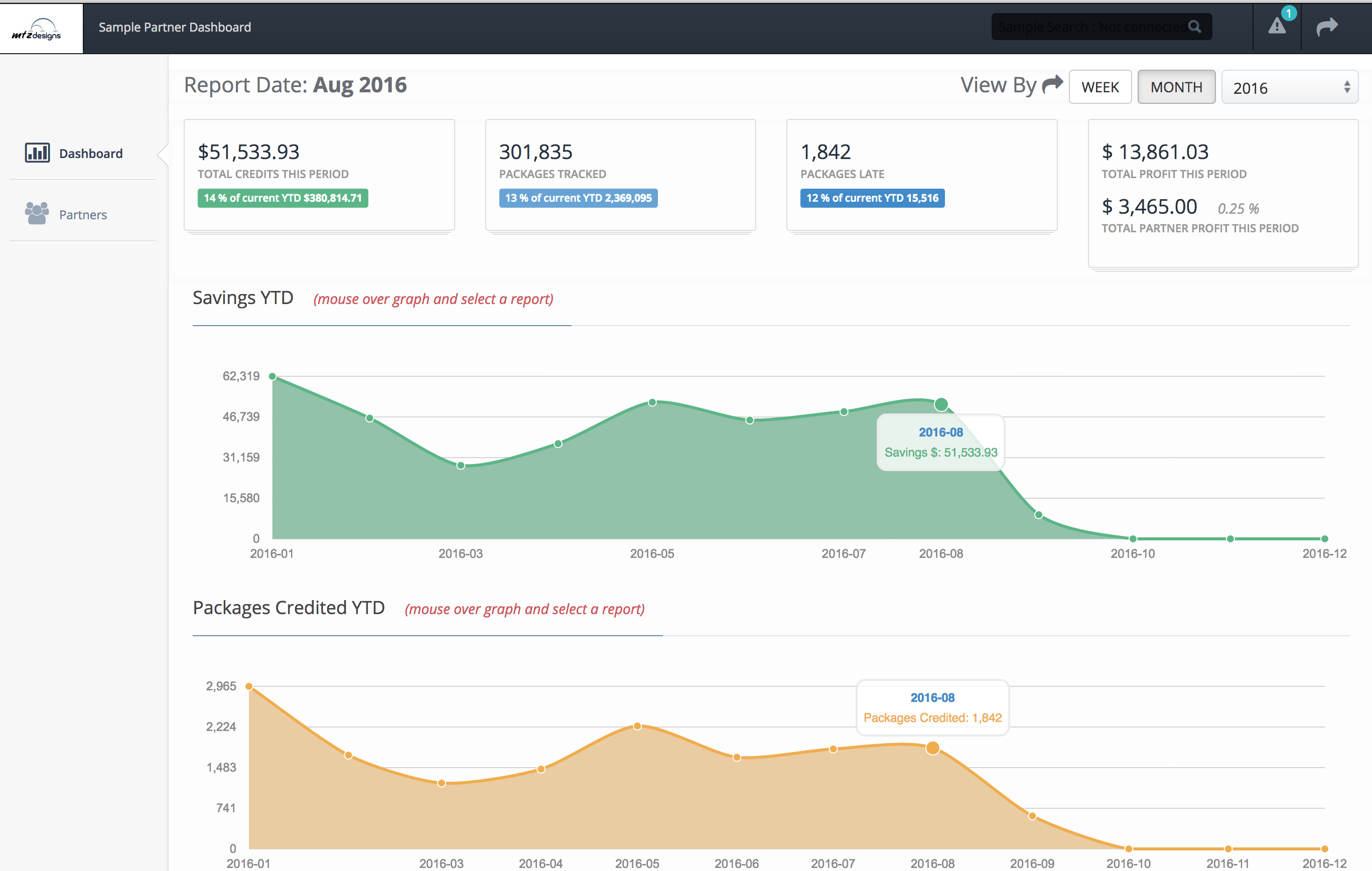
Task: Click the Partners people group icon
Action: coord(37,214)
